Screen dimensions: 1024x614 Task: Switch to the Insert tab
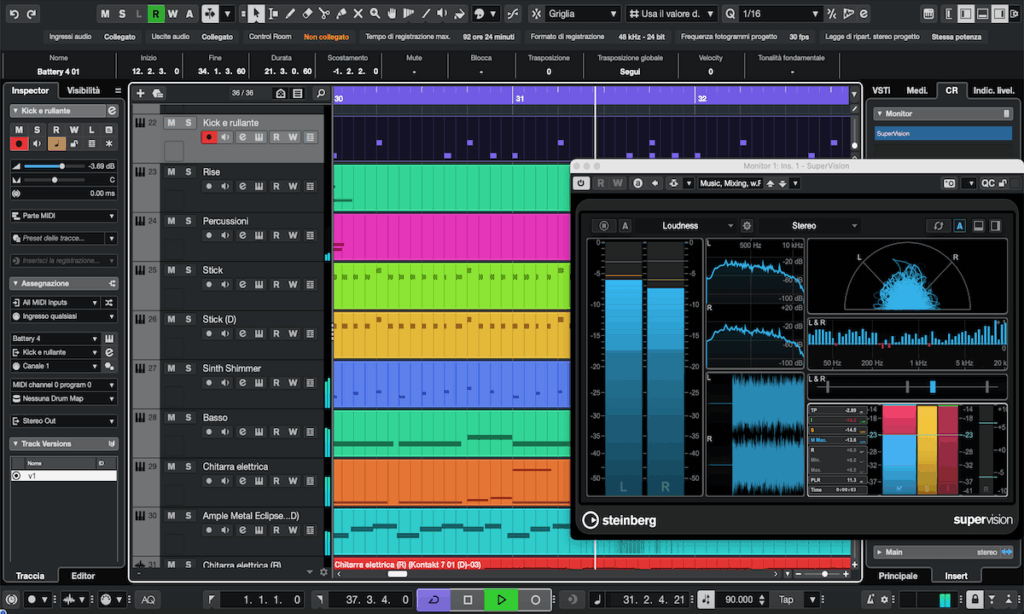(x=956, y=575)
